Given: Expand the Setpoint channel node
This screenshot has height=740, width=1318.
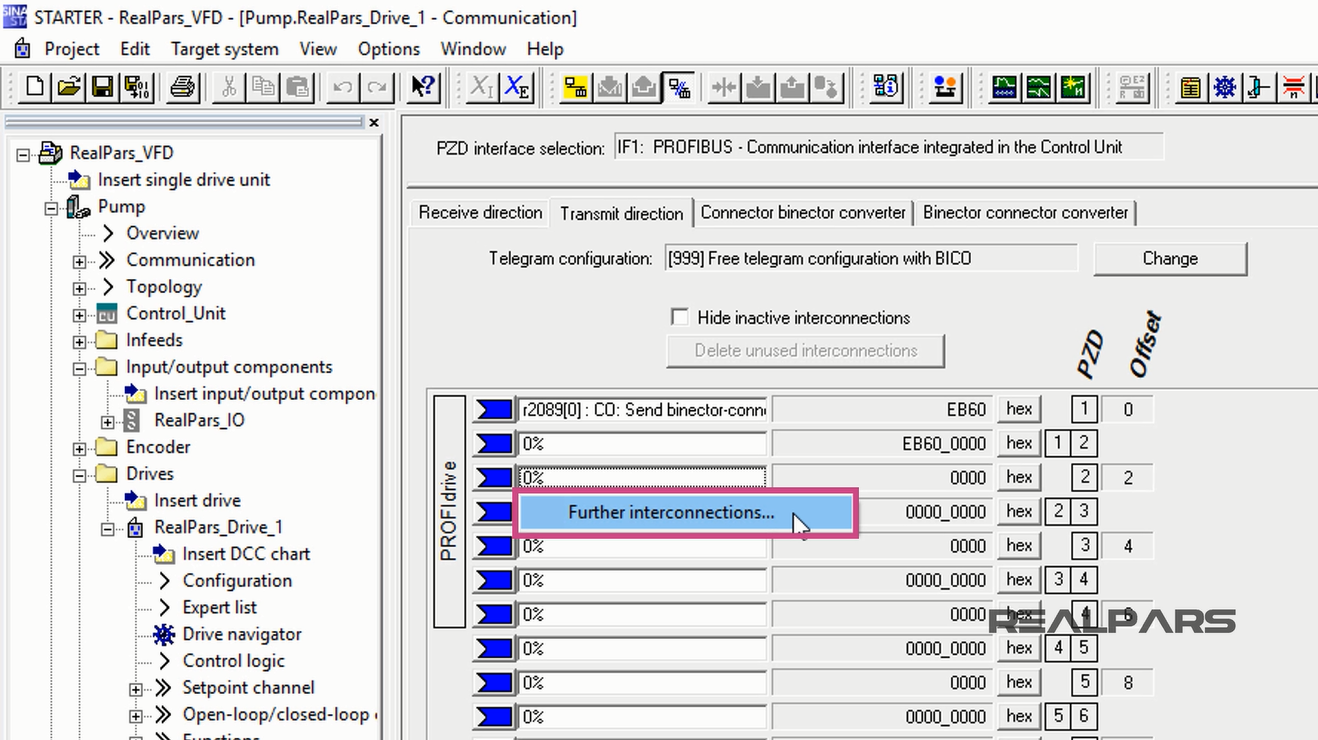Looking at the screenshot, I should point(135,689).
